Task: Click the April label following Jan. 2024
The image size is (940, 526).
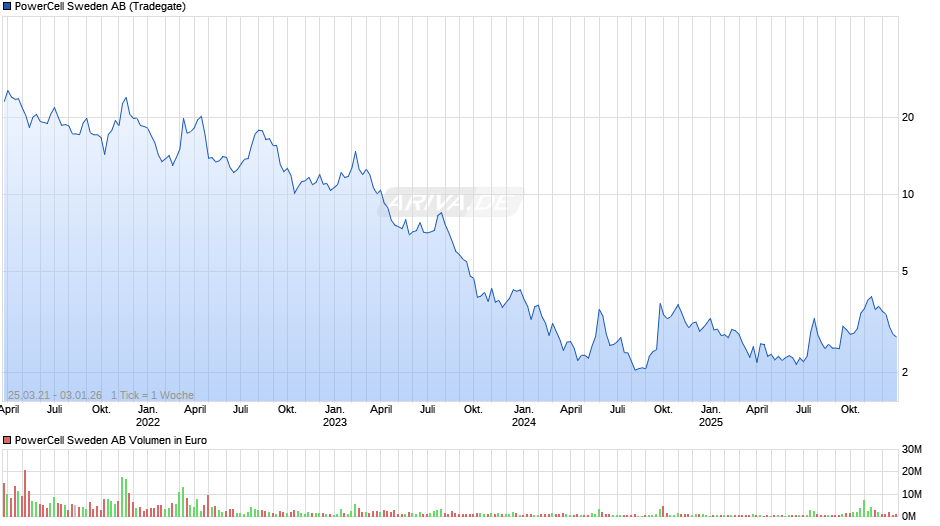Action: (571, 410)
